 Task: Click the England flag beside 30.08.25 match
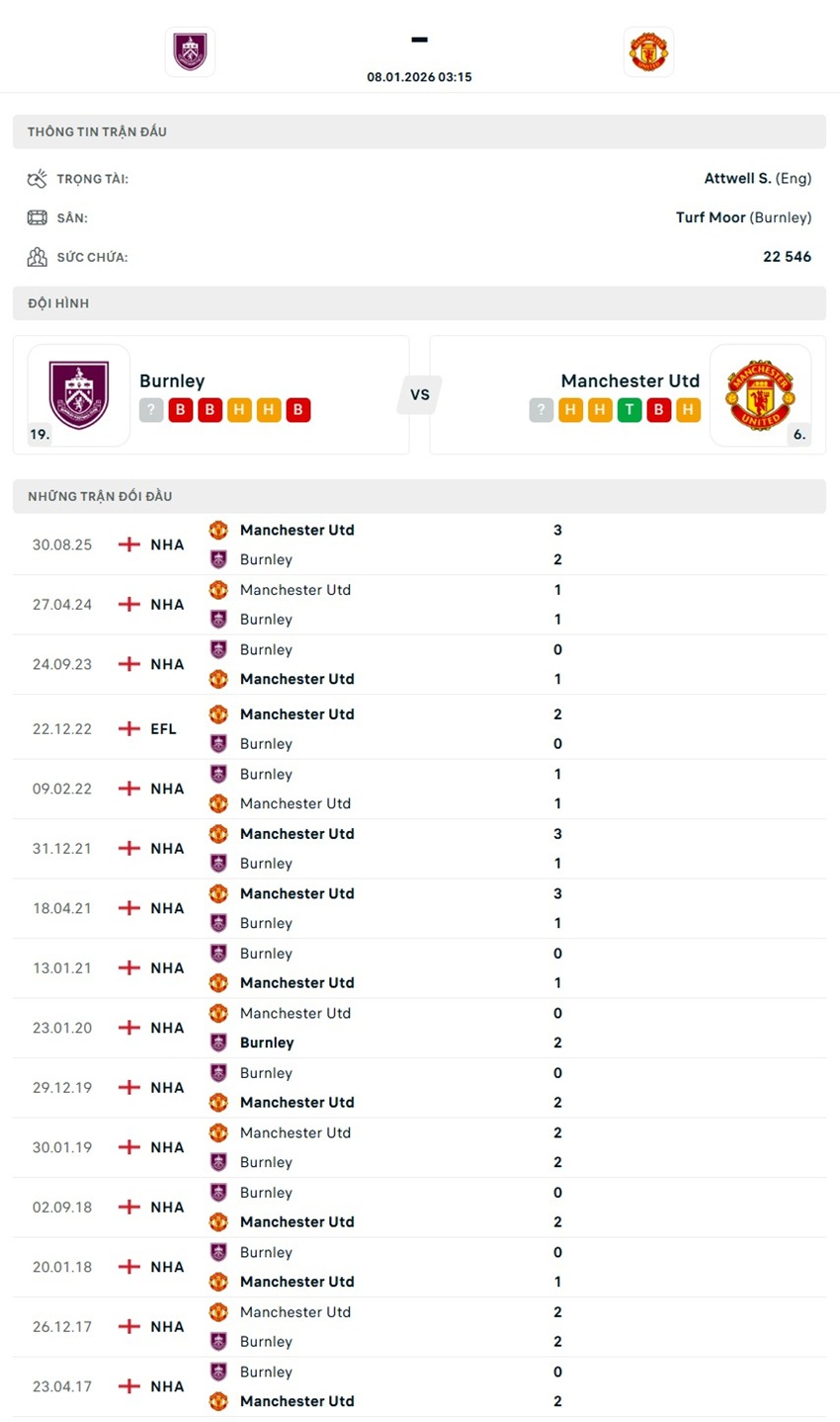[x=127, y=544]
